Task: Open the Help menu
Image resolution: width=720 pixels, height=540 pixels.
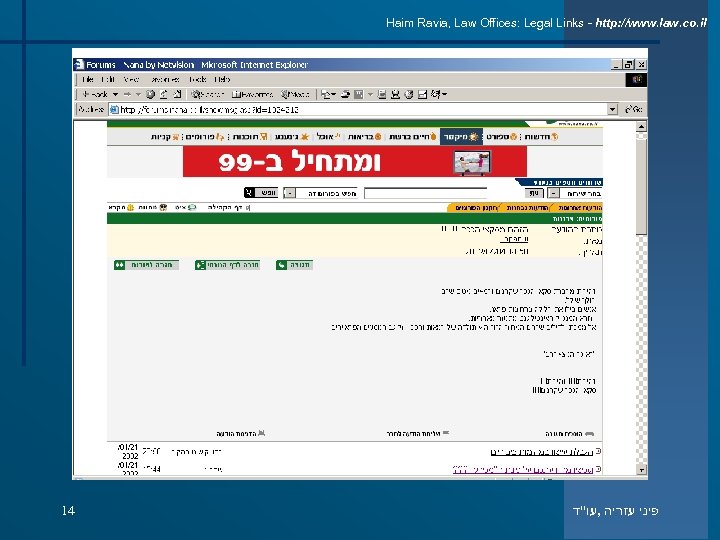Action: point(222,79)
